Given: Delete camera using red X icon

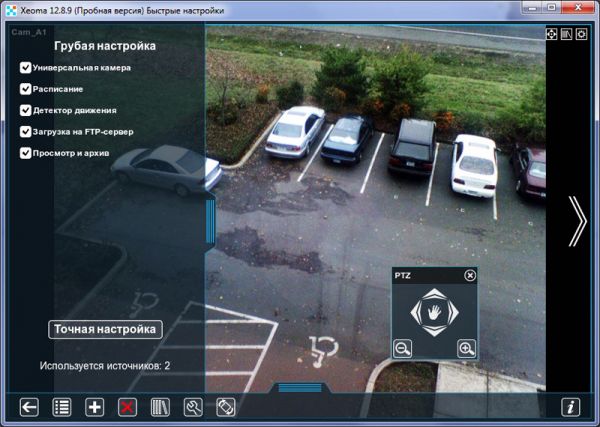Looking at the screenshot, I should click(127, 407).
